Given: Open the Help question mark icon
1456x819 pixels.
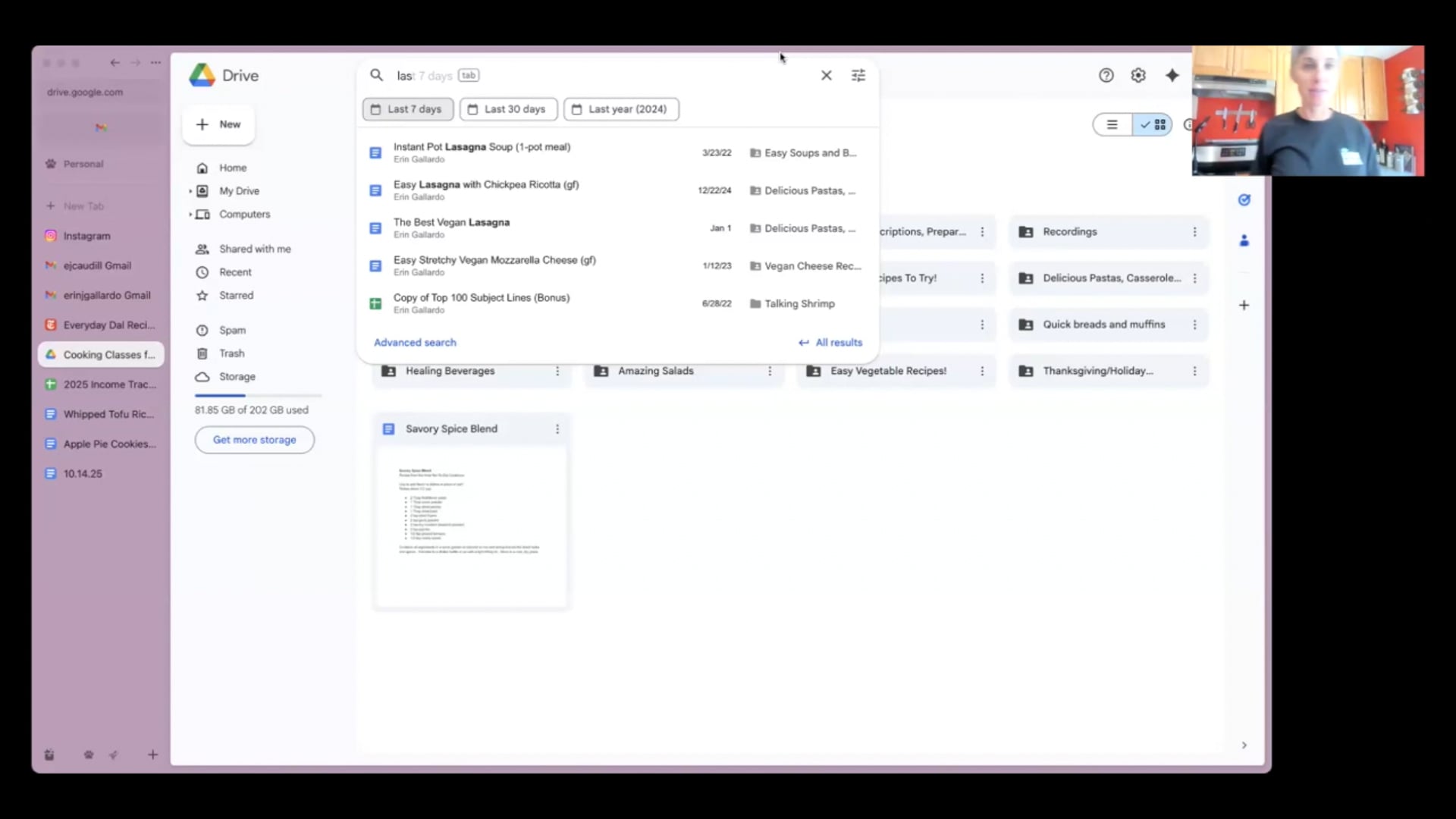Looking at the screenshot, I should point(1106,75).
